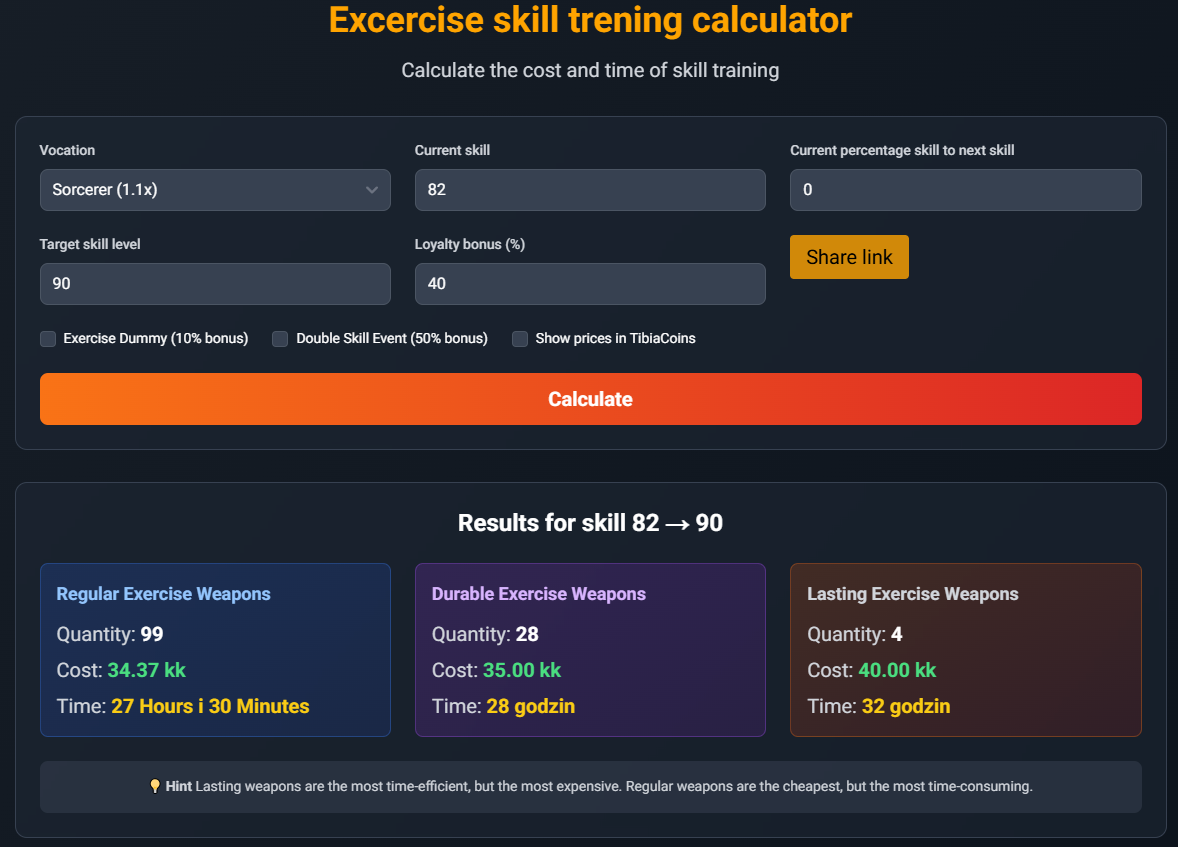Viewport: 1178px width, 847px height.
Task: Click the Results for skill 82 → 90 heading
Action: tap(591, 523)
